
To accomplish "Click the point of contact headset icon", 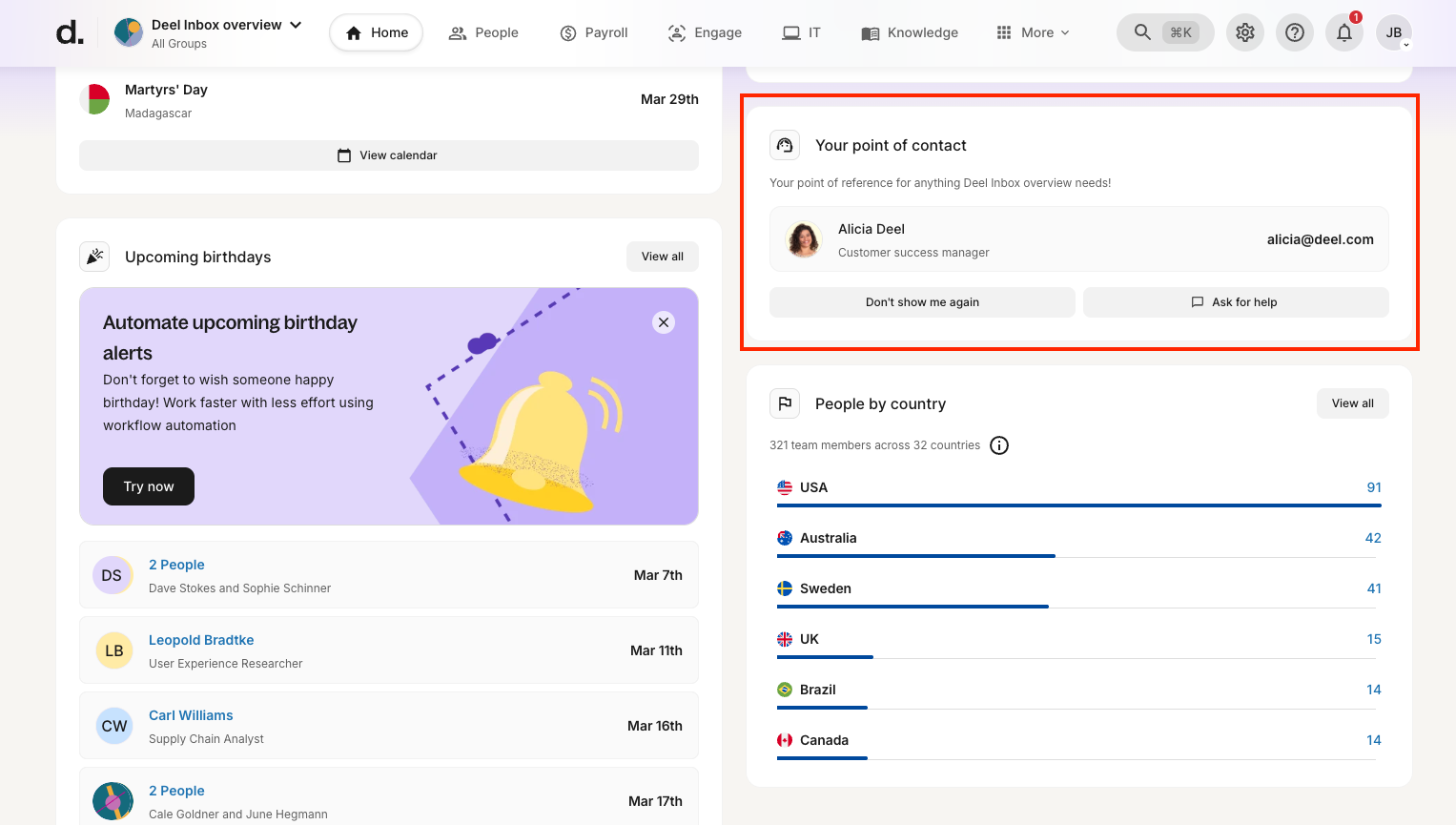I will [x=785, y=145].
